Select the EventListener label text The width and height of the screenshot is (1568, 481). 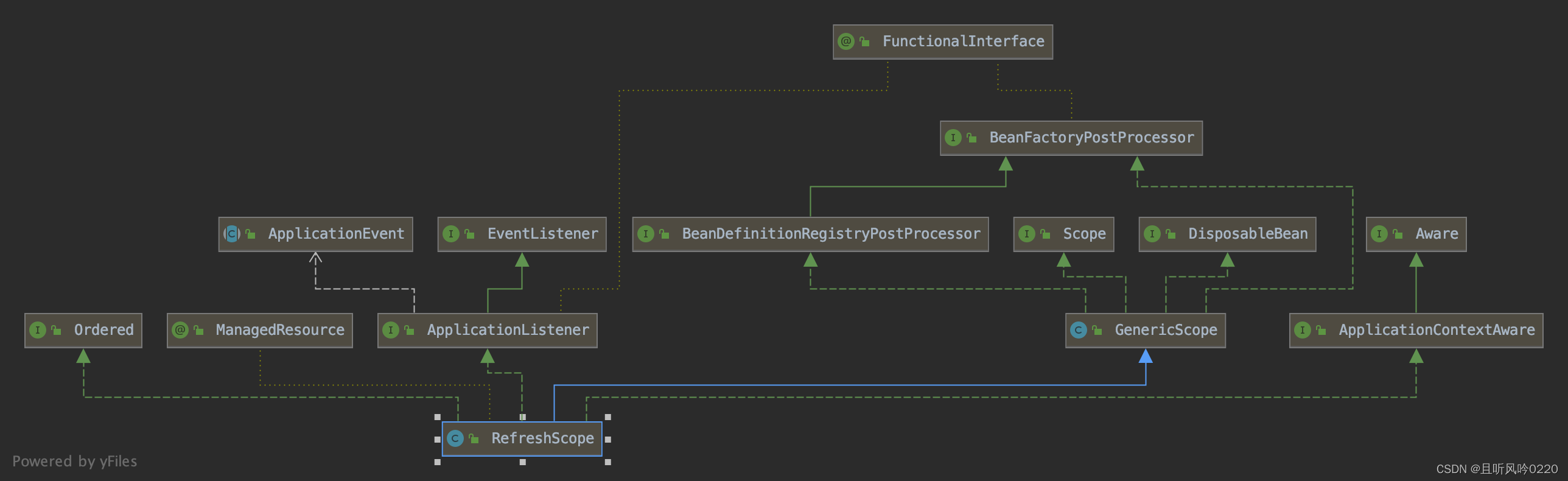[543, 234]
